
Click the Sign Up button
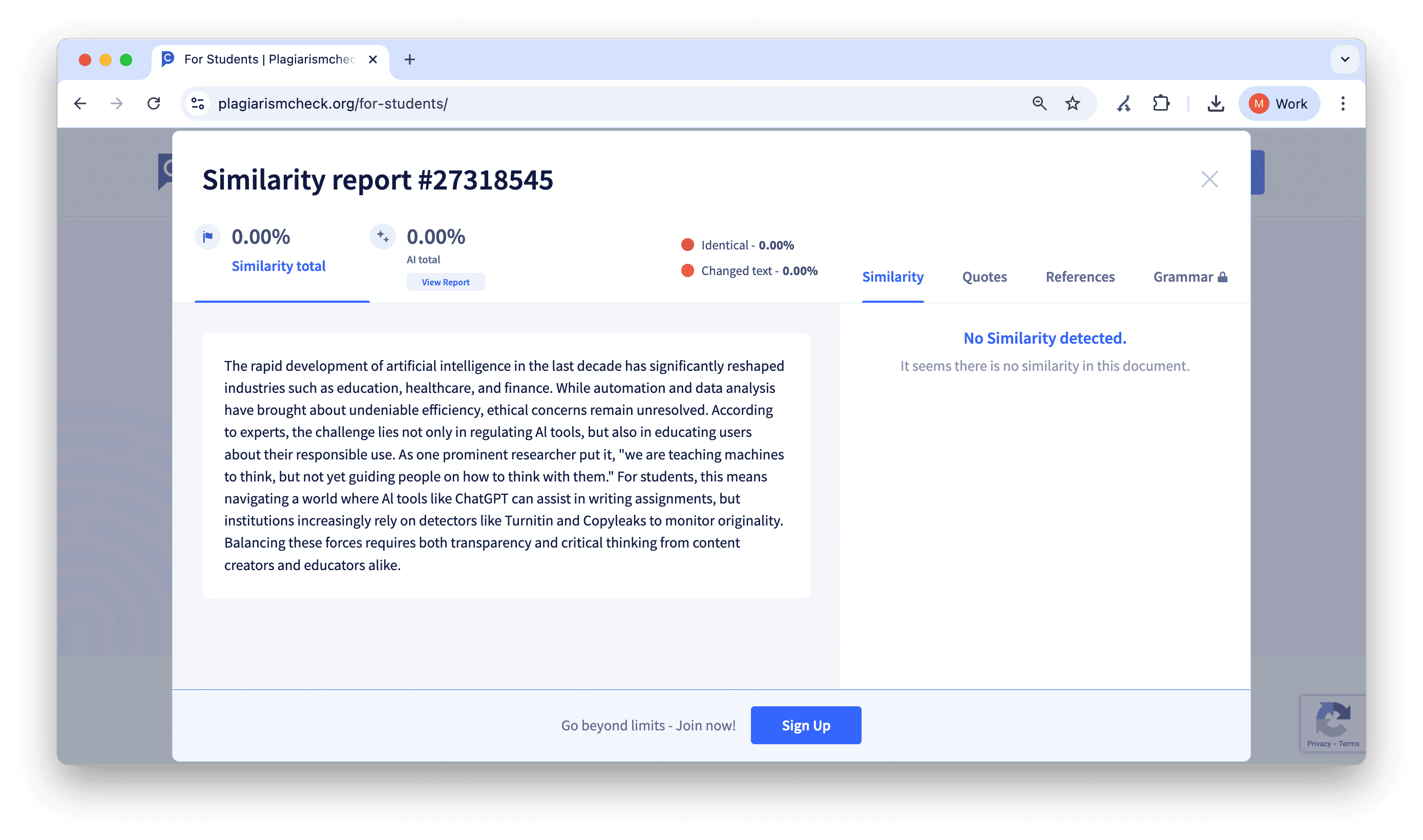806,725
